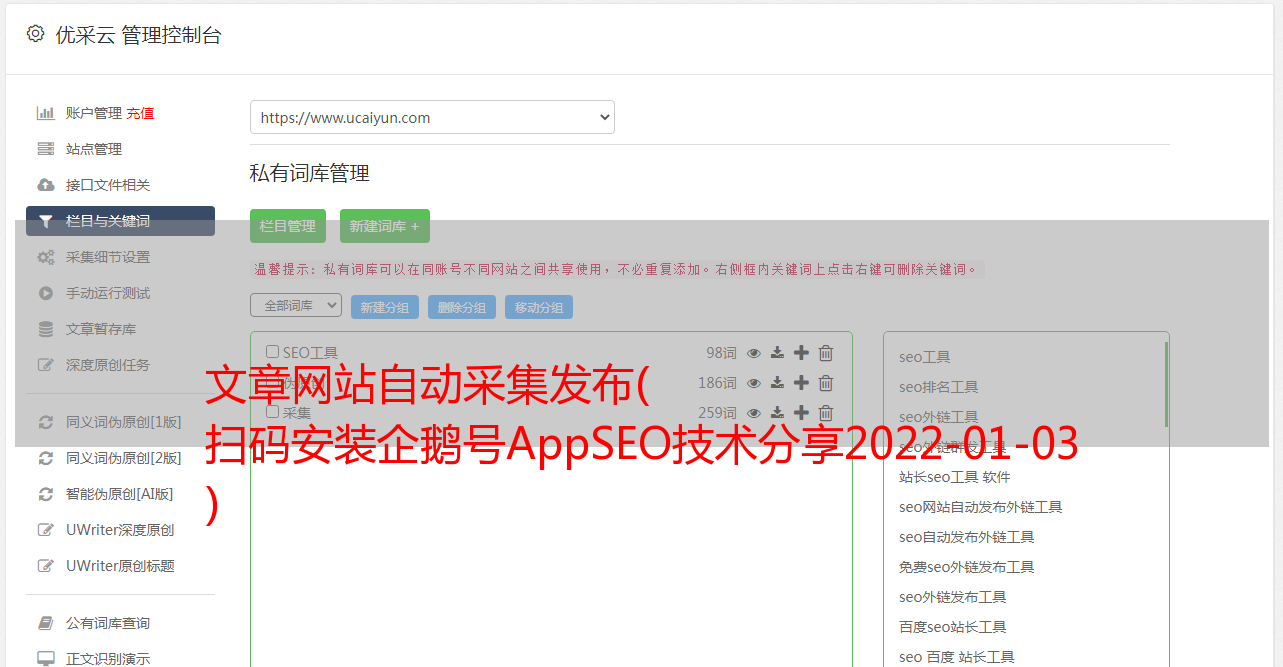1283x667 pixels.
Task: Check the SEO工具 library checkbox
Action: (x=272, y=352)
